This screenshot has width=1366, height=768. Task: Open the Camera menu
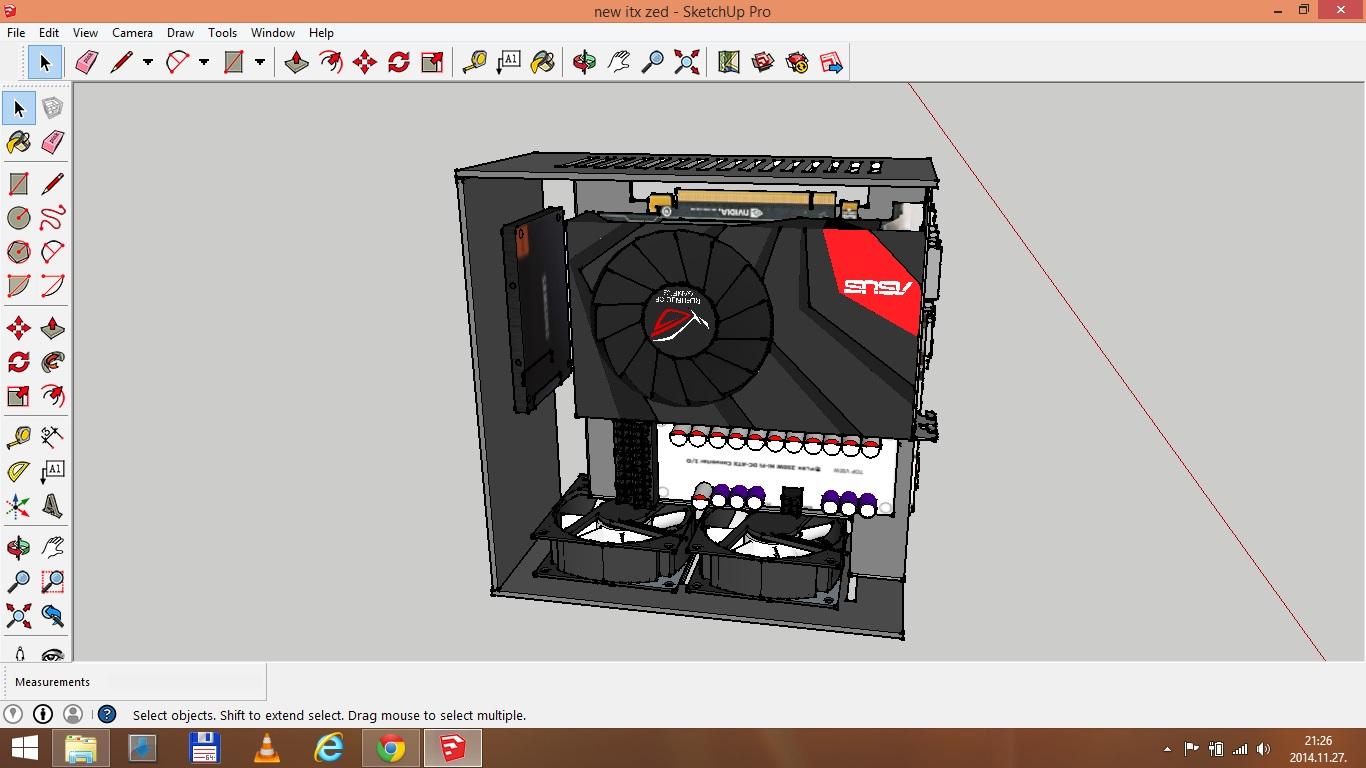tap(132, 33)
